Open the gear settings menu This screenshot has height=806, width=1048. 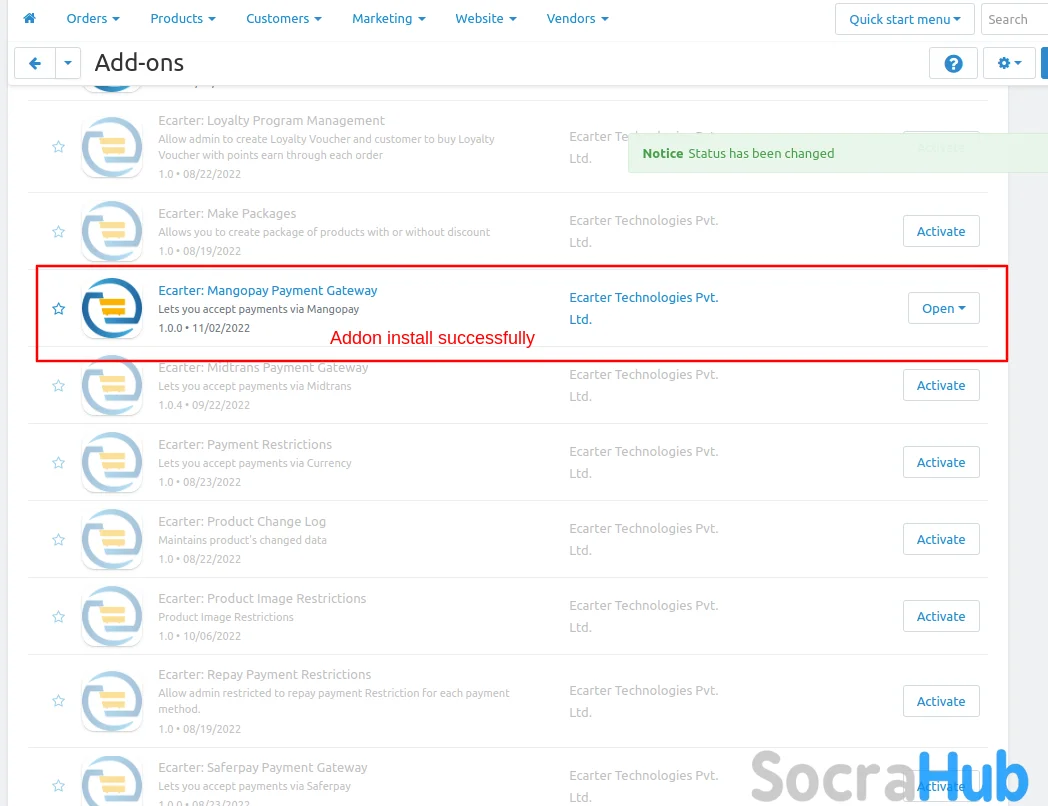(x=1009, y=63)
